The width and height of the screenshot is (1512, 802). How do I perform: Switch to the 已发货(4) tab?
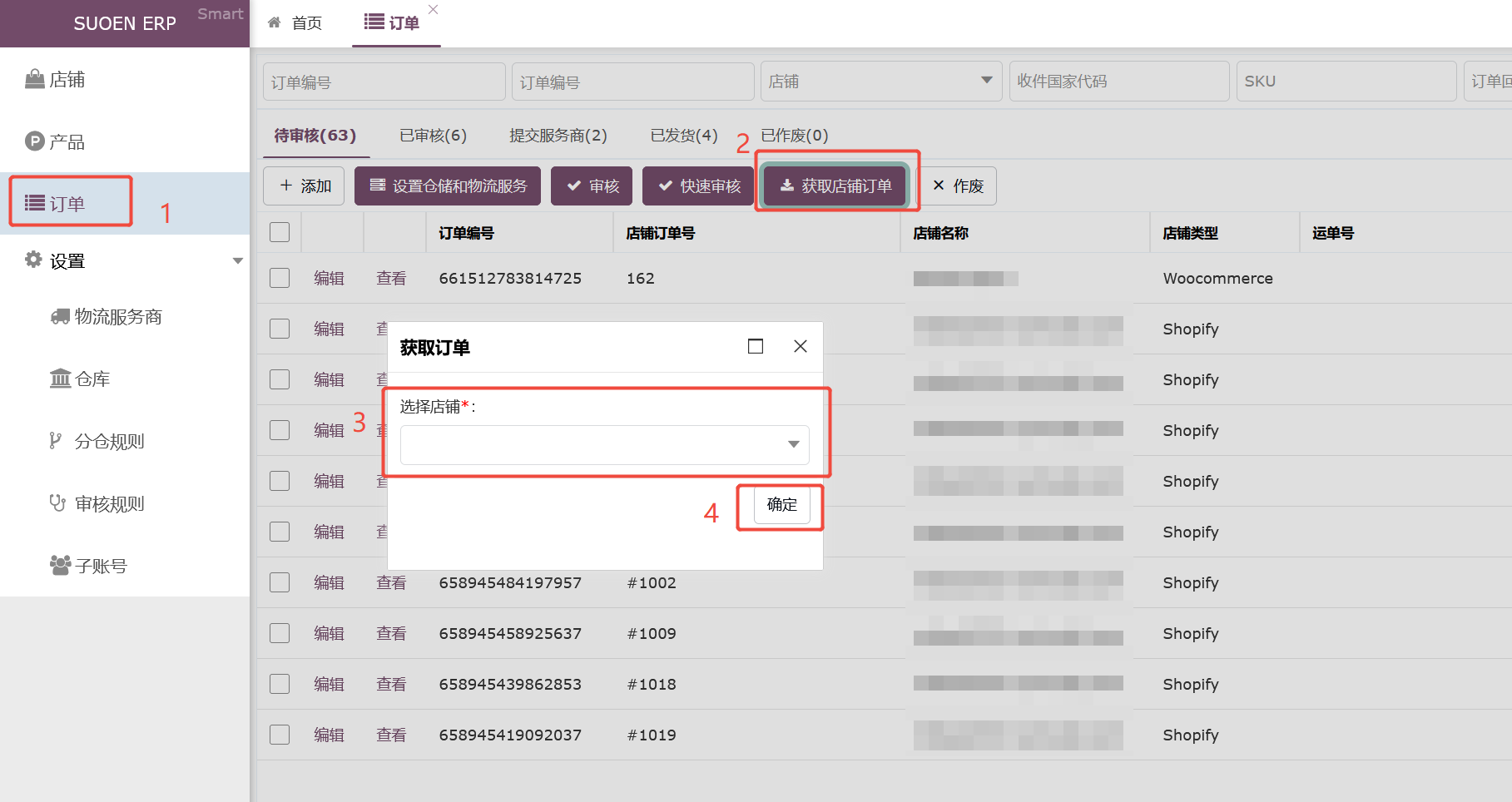click(684, 136)
